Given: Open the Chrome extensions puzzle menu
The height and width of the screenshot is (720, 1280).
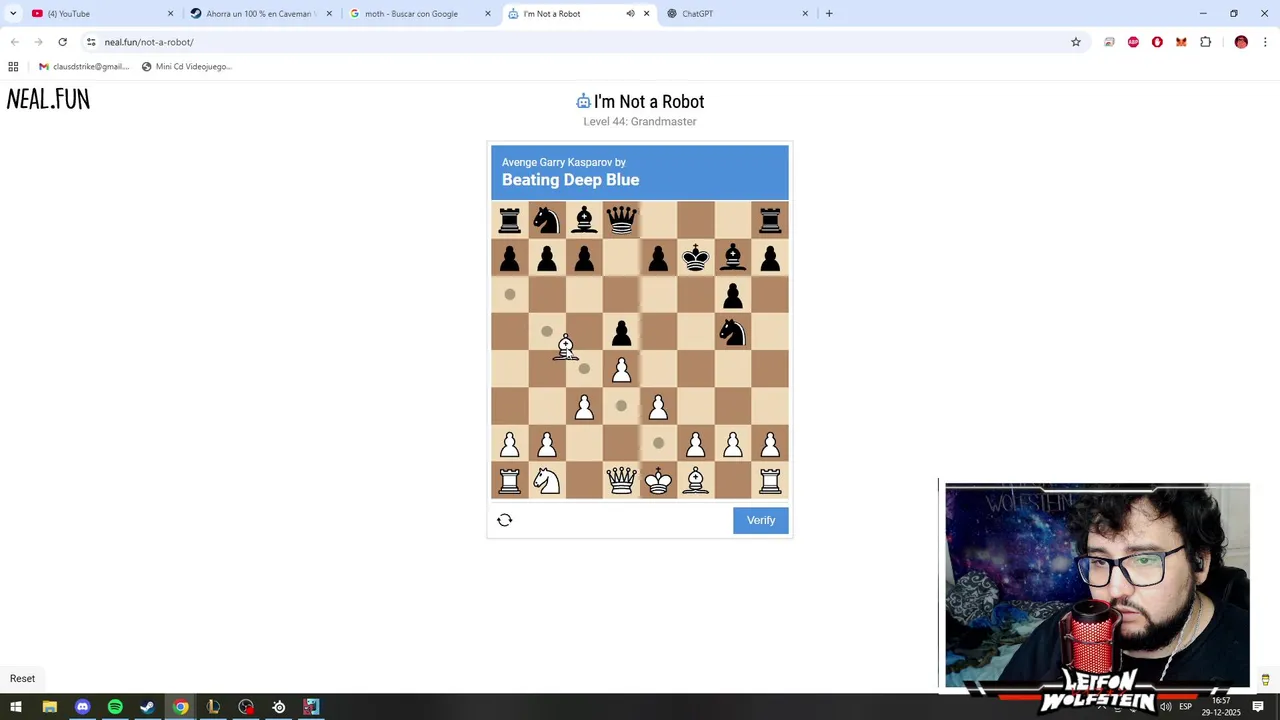Looking at the screenshot, I should tap(1205, 42).
